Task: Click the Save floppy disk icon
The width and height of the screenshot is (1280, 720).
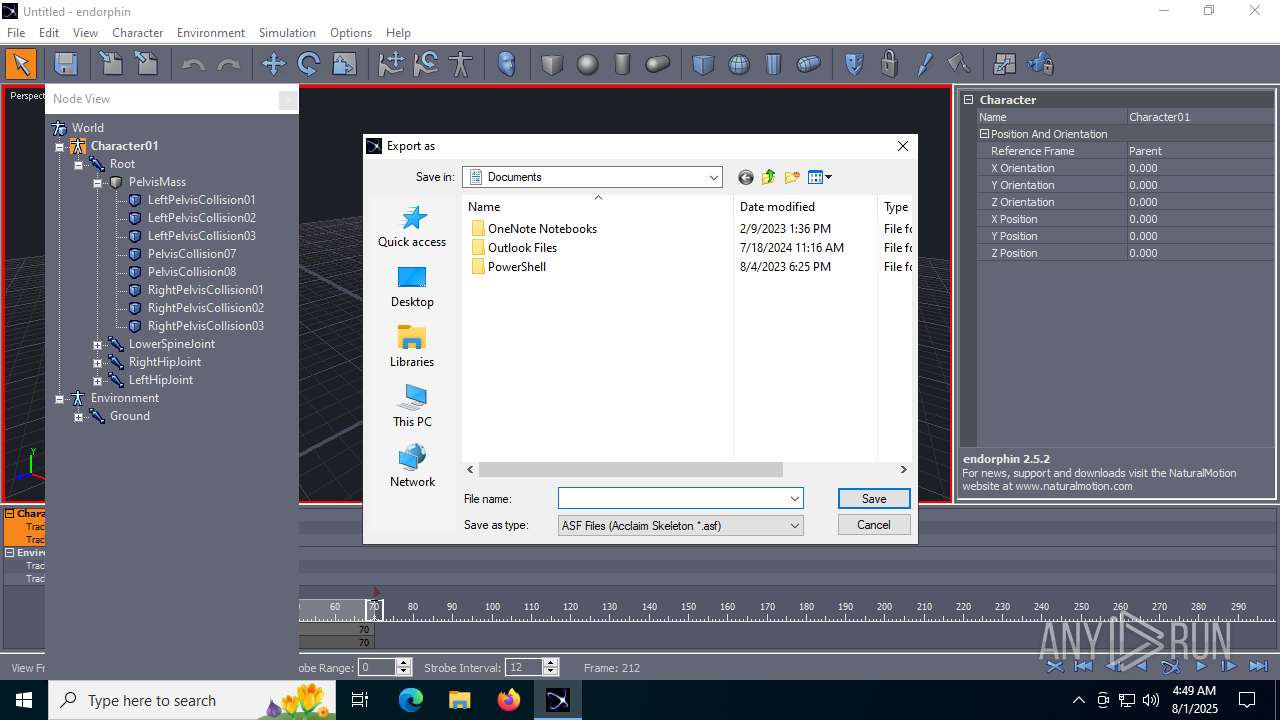Action: pyautogui.click(x=66, y=65)
